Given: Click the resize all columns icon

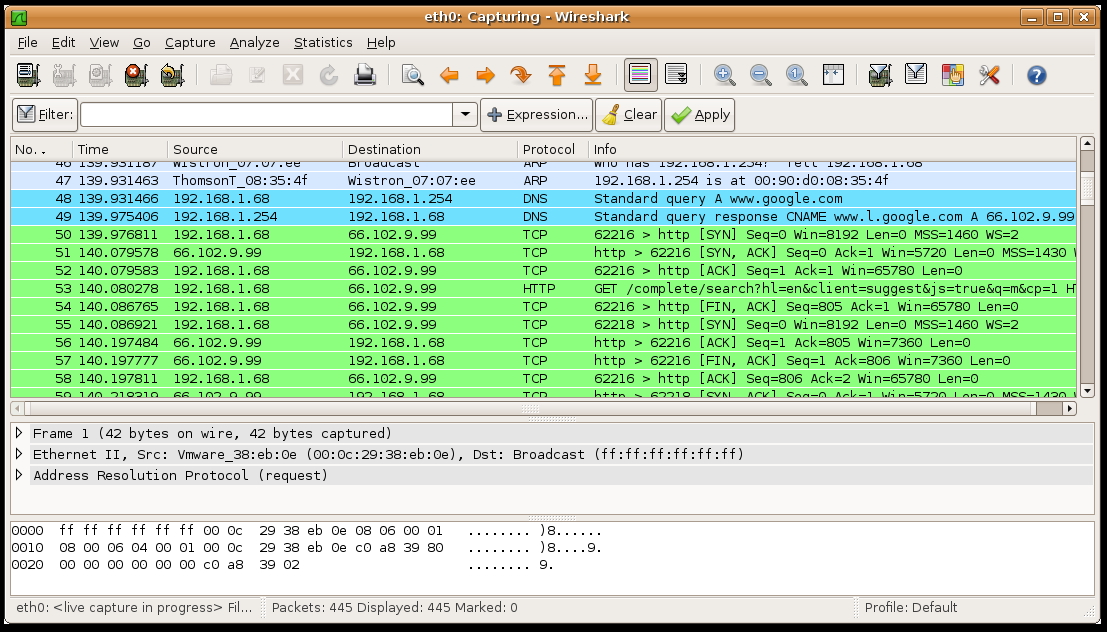Looking at the screenshot, I should (x=833, y=75).
